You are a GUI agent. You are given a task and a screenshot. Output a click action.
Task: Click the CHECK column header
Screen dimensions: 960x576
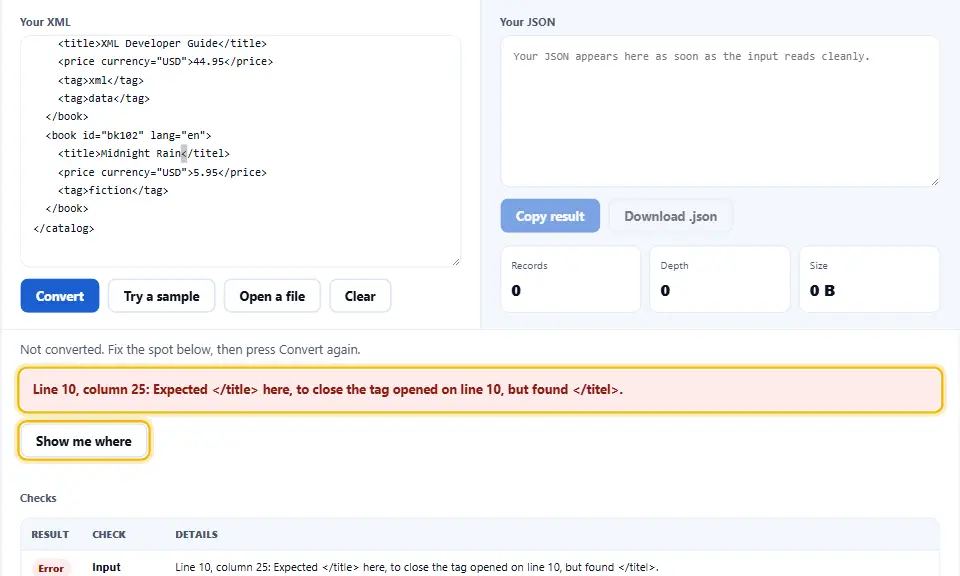[x=109, y=534]
